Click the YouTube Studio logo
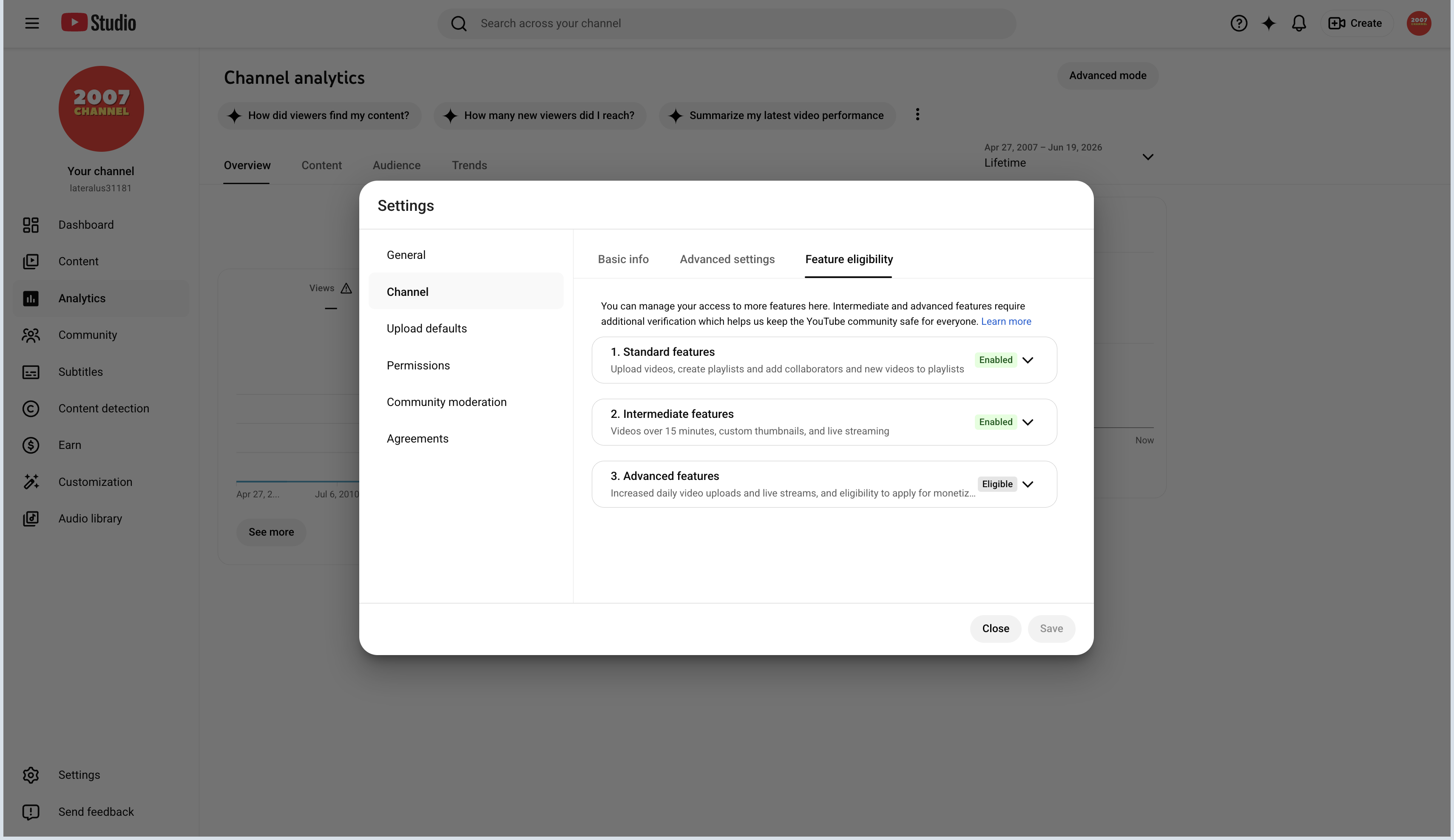Viewport: 1454px width, 840px height. (99, 23)
